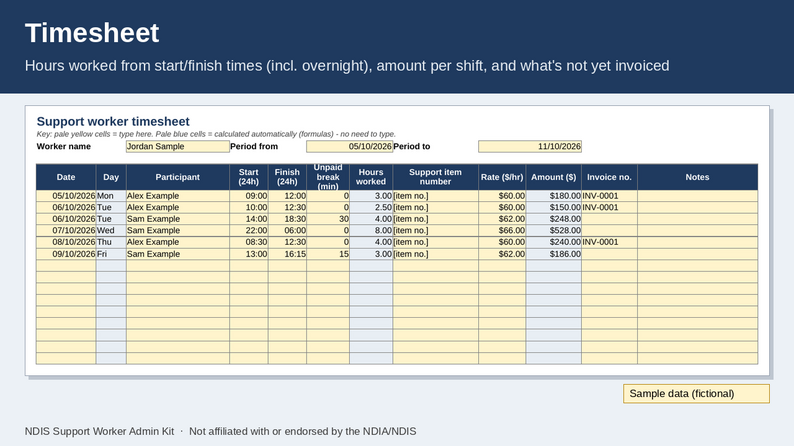Click the Participant column header
Screen dimensions: 794x446
tap(178, 177)
